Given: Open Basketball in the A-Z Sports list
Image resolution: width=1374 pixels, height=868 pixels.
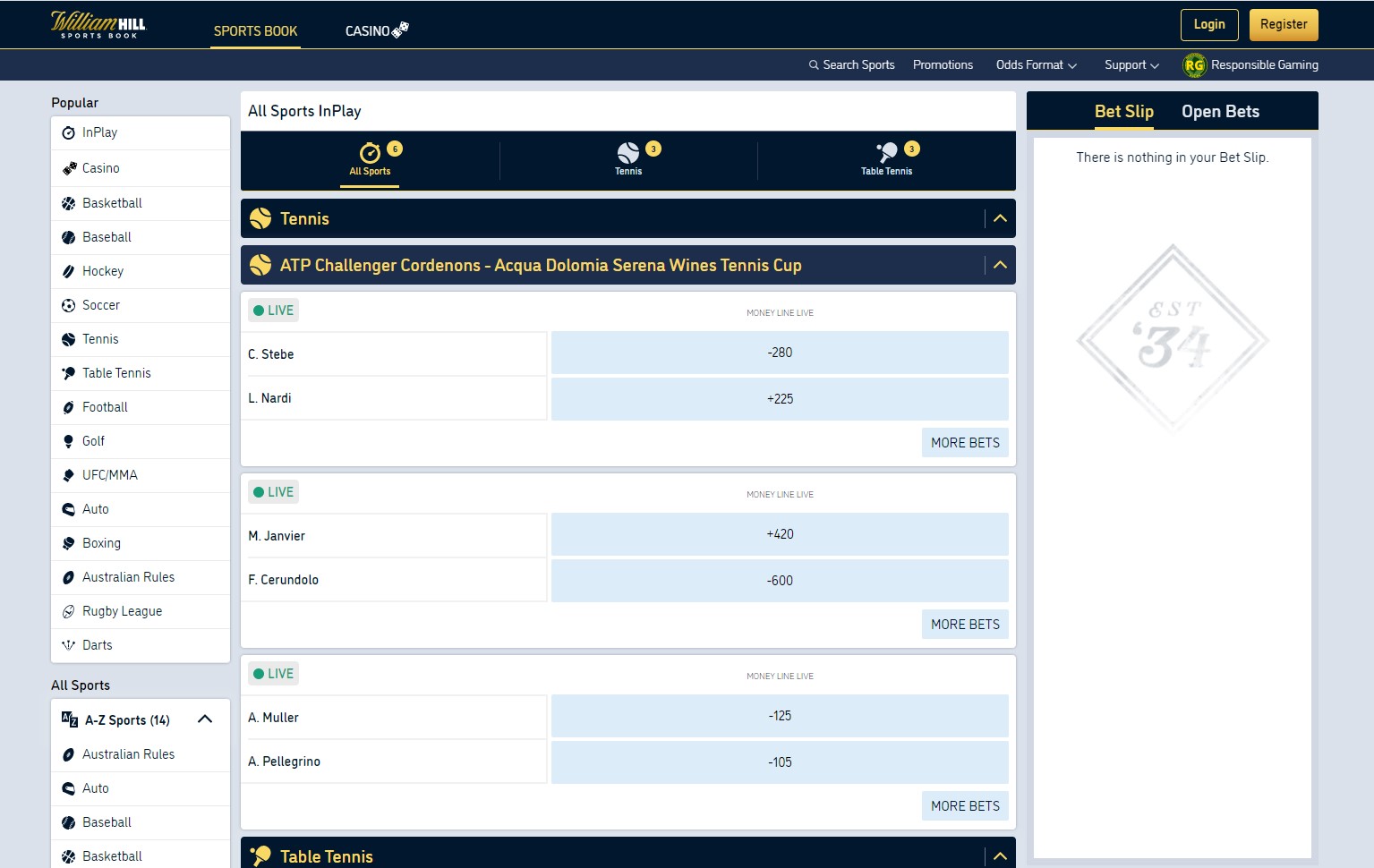Looking at the screenshot, I should 141,855.
